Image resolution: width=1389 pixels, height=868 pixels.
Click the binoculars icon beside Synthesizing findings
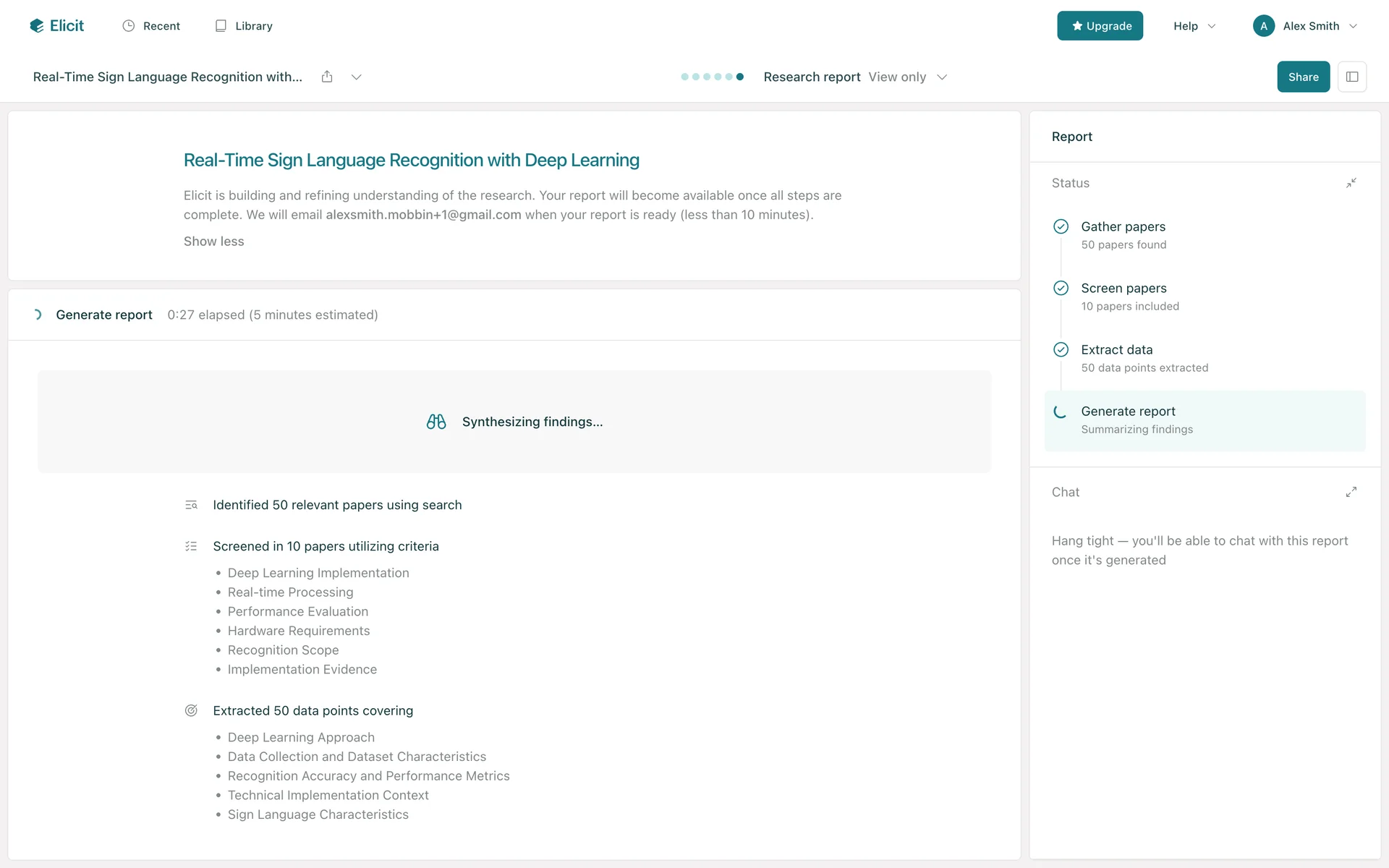pos(436,422)
